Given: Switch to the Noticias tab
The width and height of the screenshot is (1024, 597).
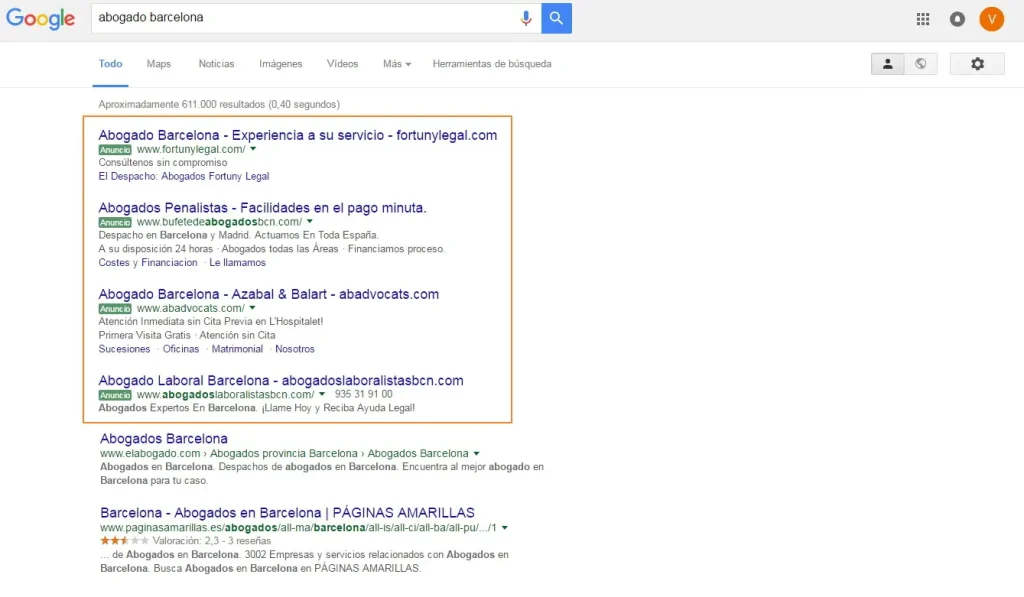Looking at the screenshot, I should coord(216,64).
